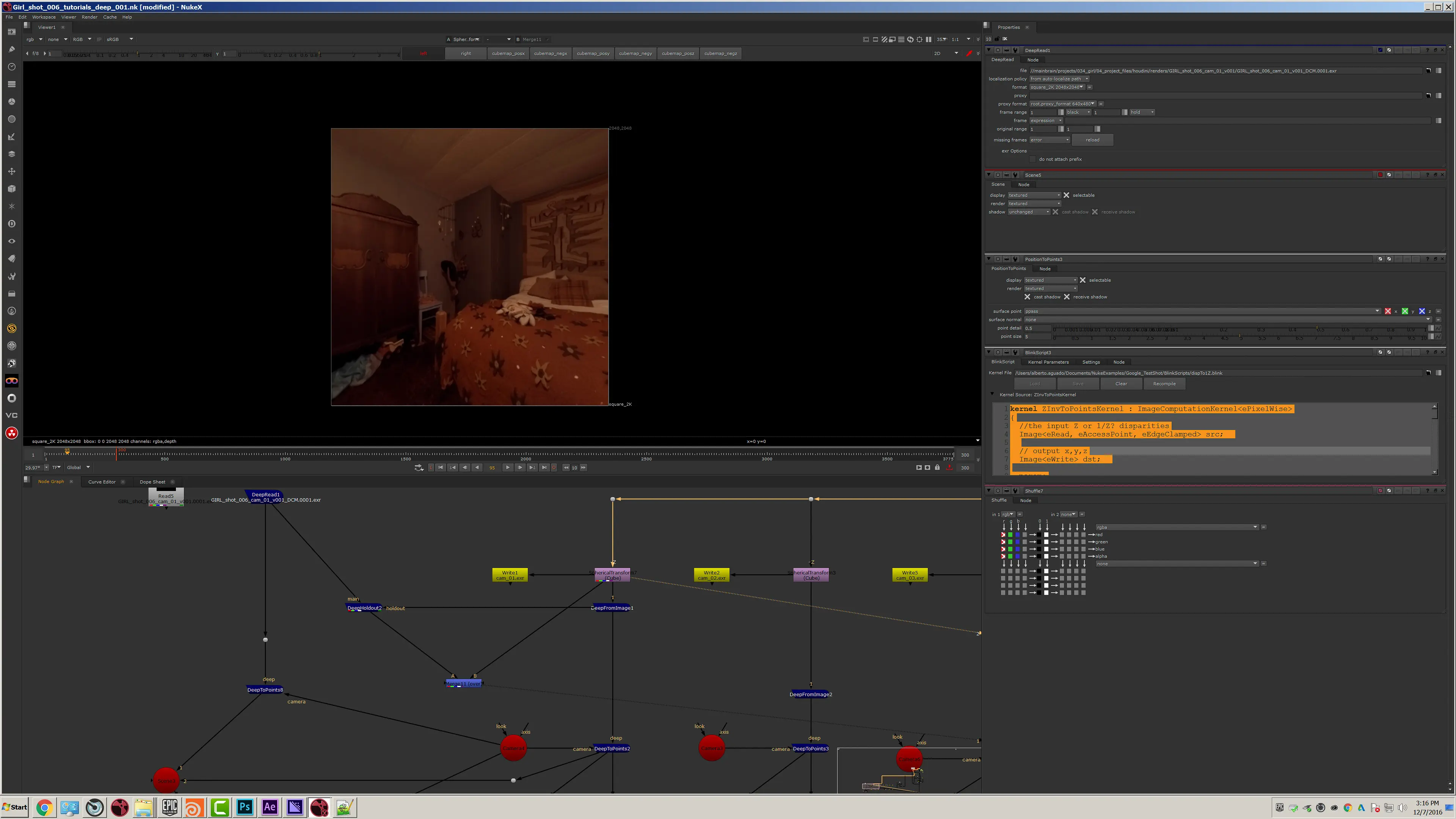Open After Effects from the taskbar
Image resolution: width=1456 pixels, height=819 pixels.
point(270,807)
